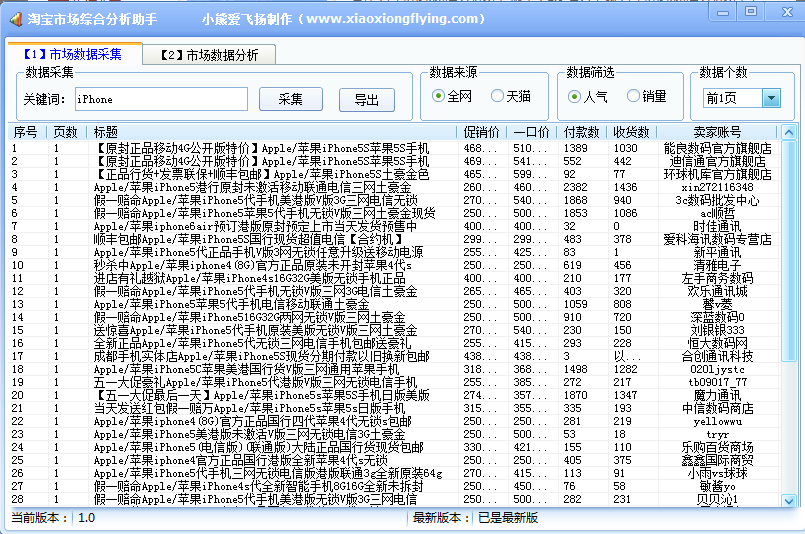Minimize the 淘宝市场综合分析助手 window
Image resolution: width=805 pixels, height=534 pixels.
(x=723, y=12)
